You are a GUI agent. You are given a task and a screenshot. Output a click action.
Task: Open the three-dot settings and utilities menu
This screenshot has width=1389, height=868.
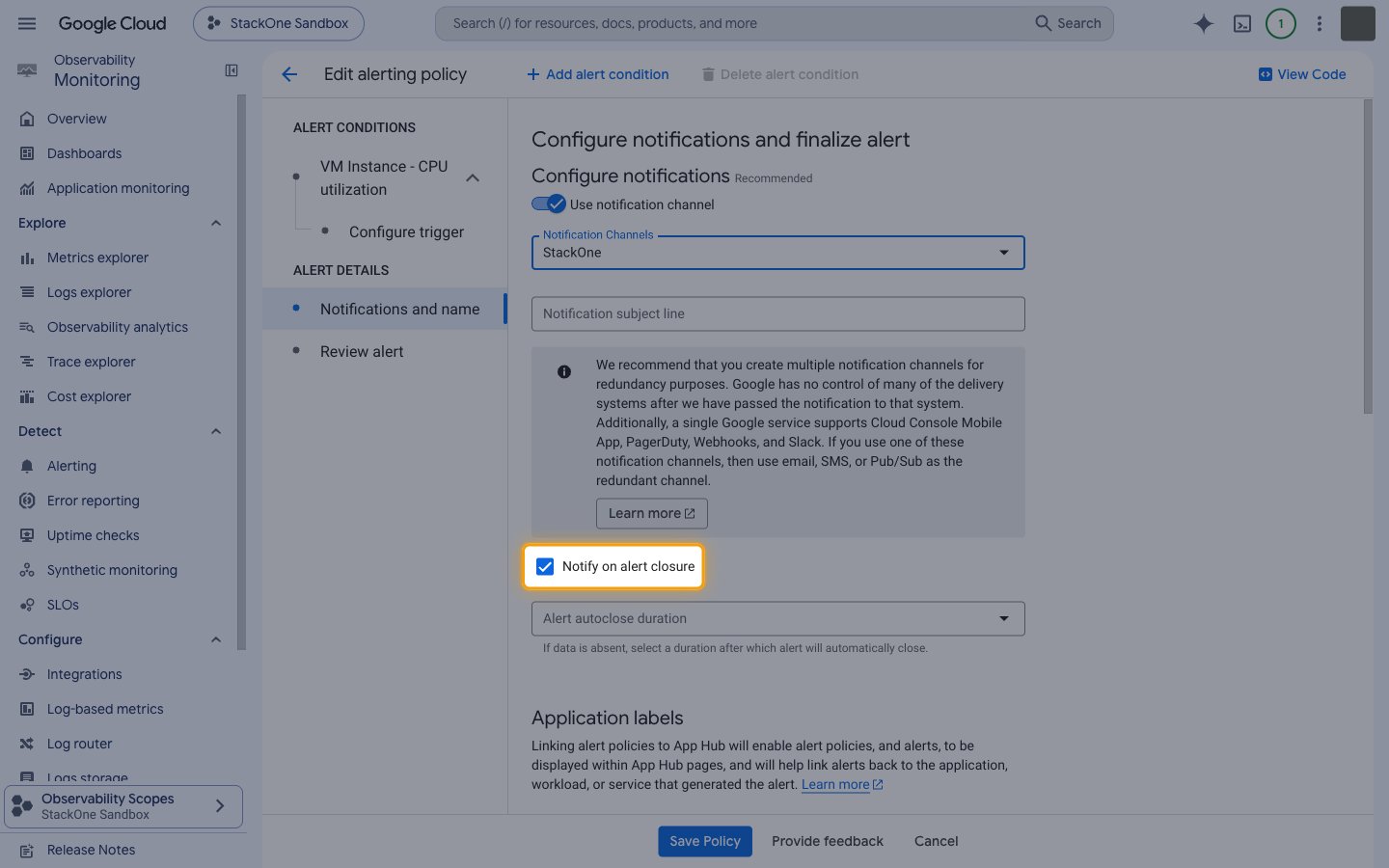coord(1320,23)
